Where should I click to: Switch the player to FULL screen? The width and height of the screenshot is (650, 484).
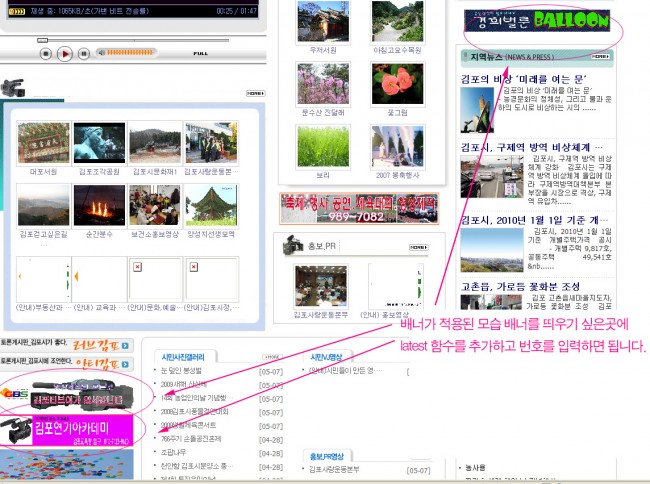click(x=201, y=53)
